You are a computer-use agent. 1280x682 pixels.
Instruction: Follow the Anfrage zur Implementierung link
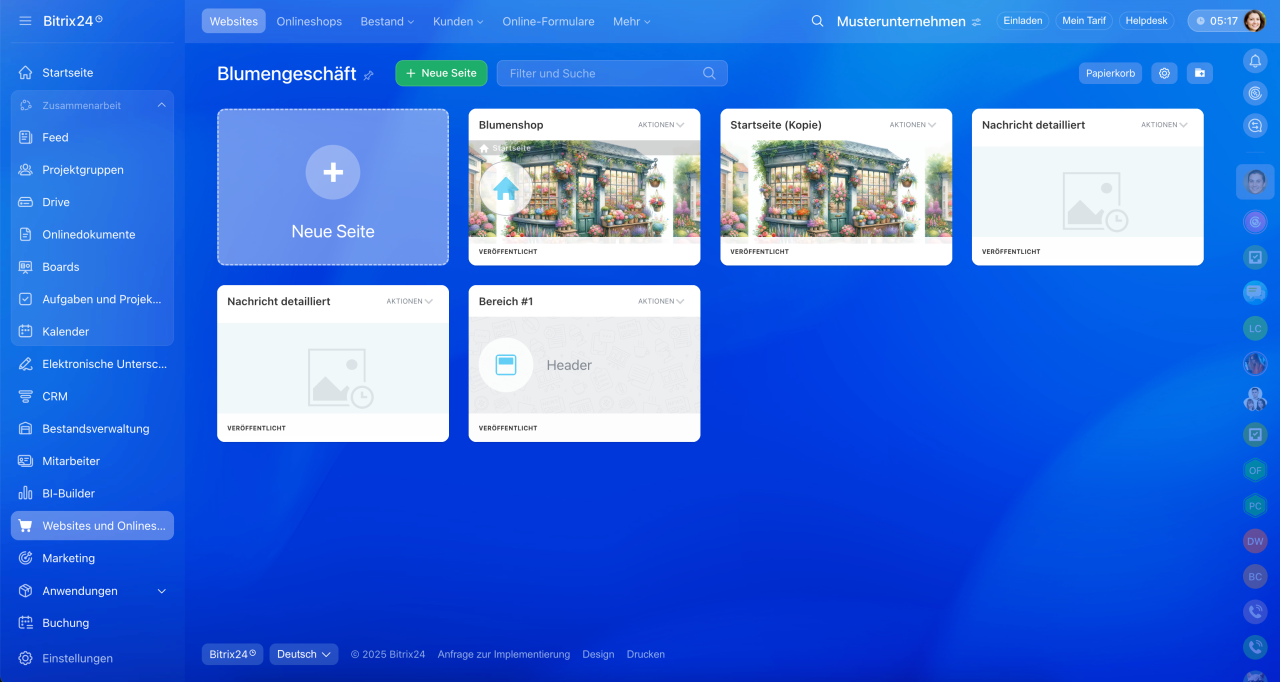504,654
